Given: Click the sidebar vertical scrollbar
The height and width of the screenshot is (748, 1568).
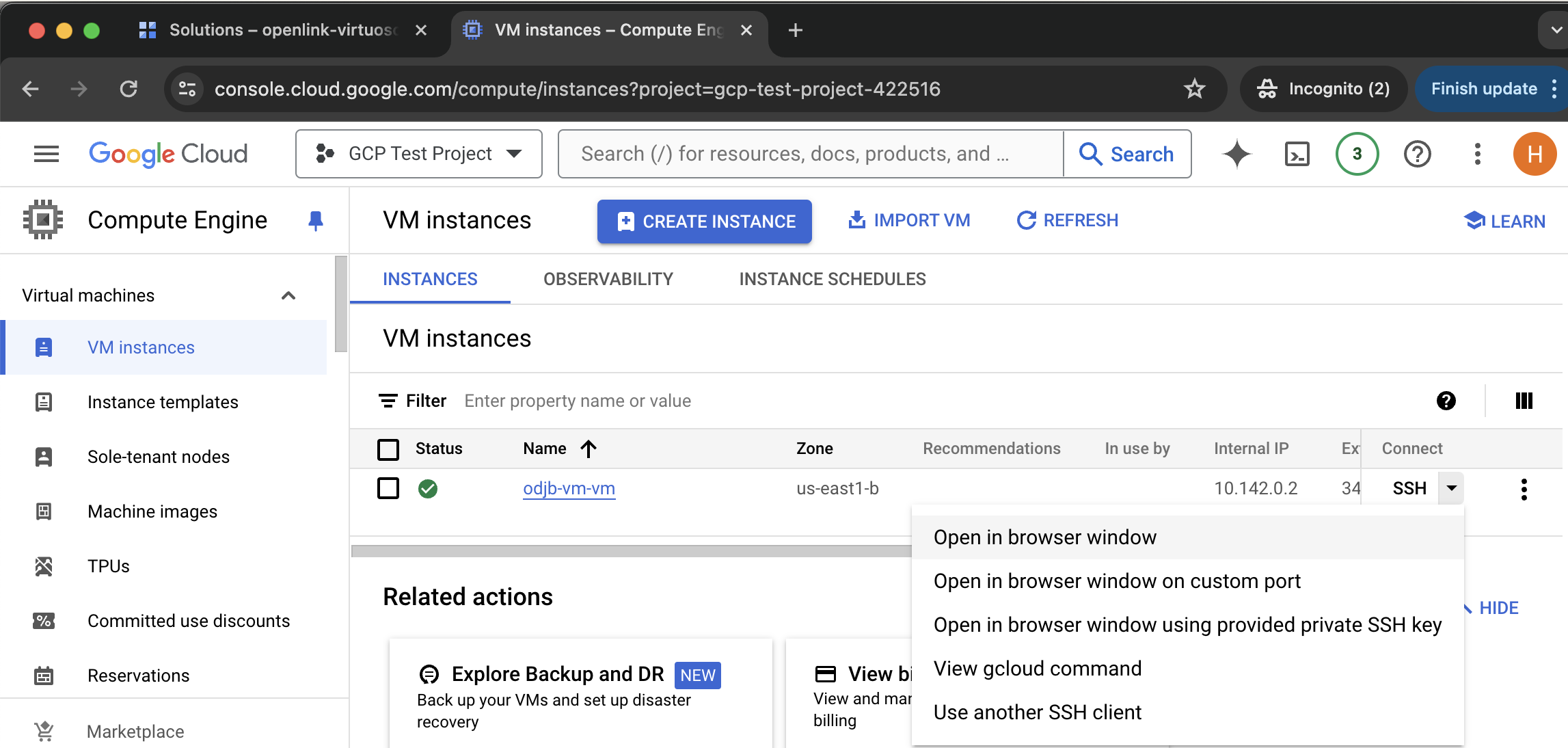Looking at the screenshot, I should pos(341,304).
